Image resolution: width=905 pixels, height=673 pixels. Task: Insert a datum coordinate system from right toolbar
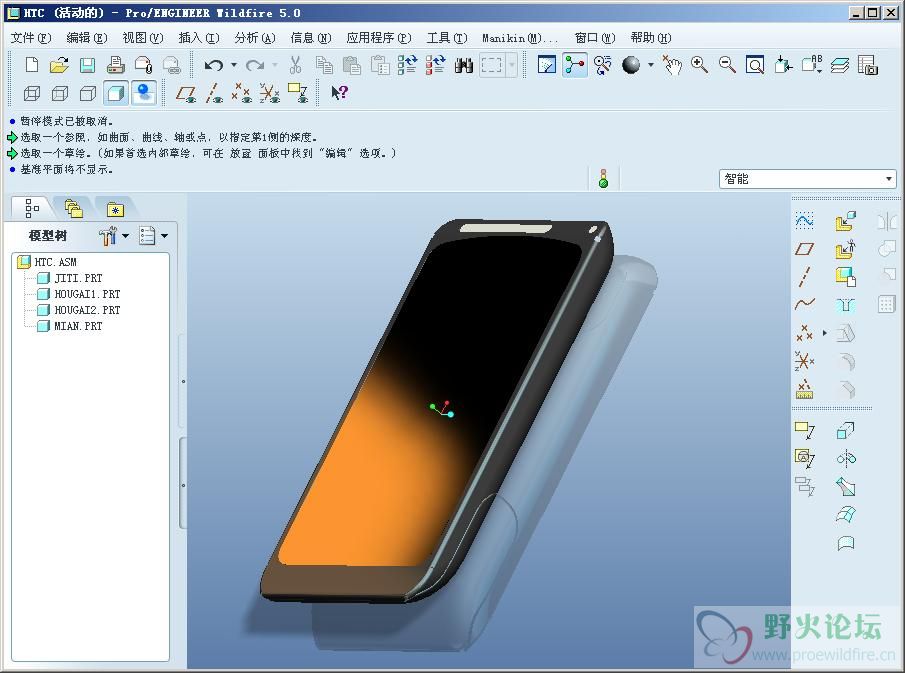tap(805, 361)
